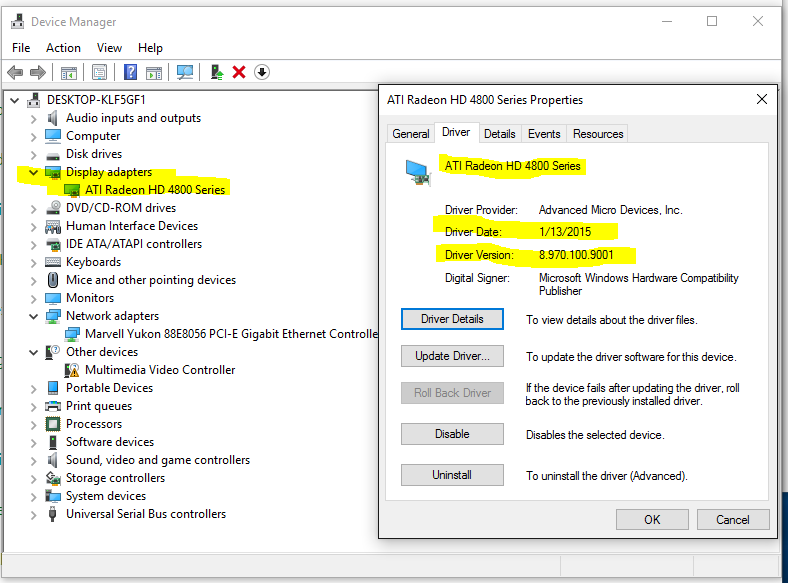Select the Driver tab
The height and width of the screenshot is (583, 788).
456,132
